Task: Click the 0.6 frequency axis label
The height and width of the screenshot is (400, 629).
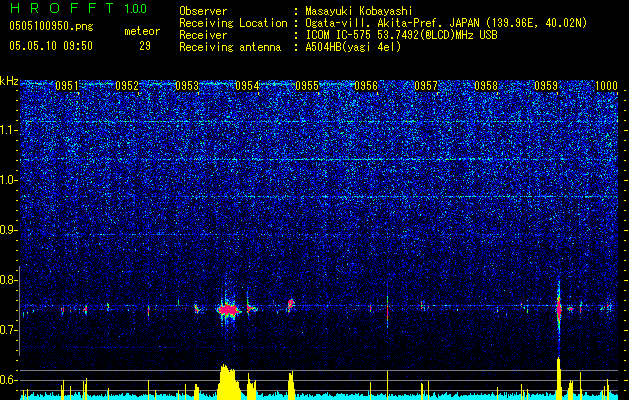Action: pos(9,380)
